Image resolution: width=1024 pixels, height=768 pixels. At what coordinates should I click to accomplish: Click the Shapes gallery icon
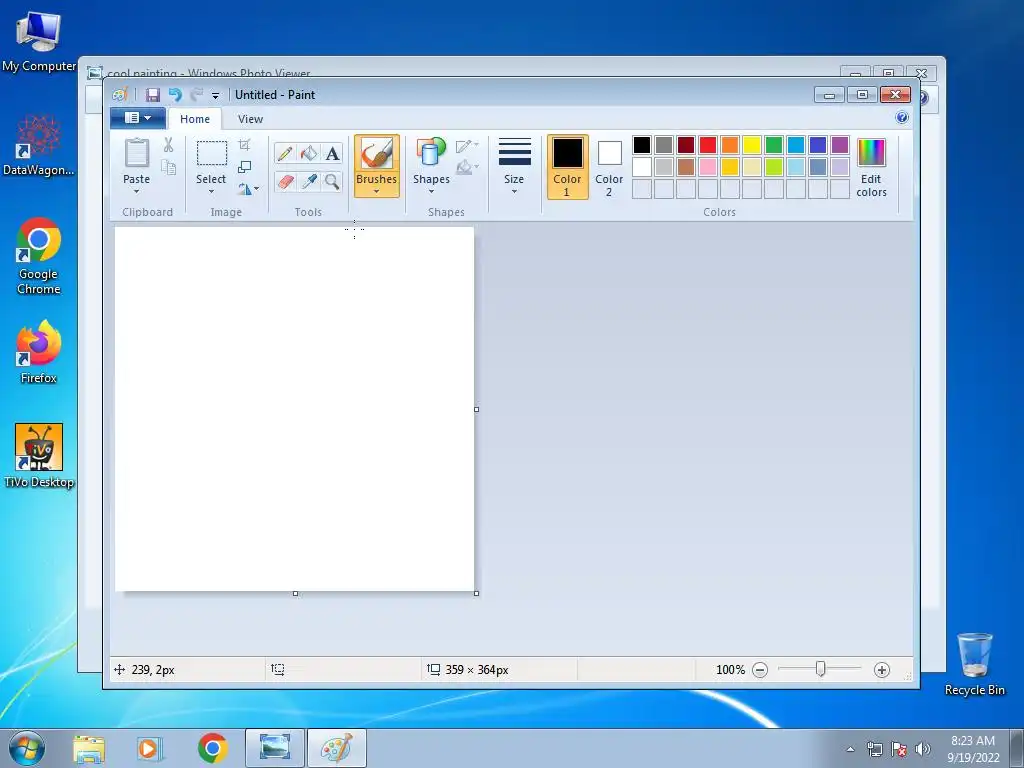coord(431,153)
